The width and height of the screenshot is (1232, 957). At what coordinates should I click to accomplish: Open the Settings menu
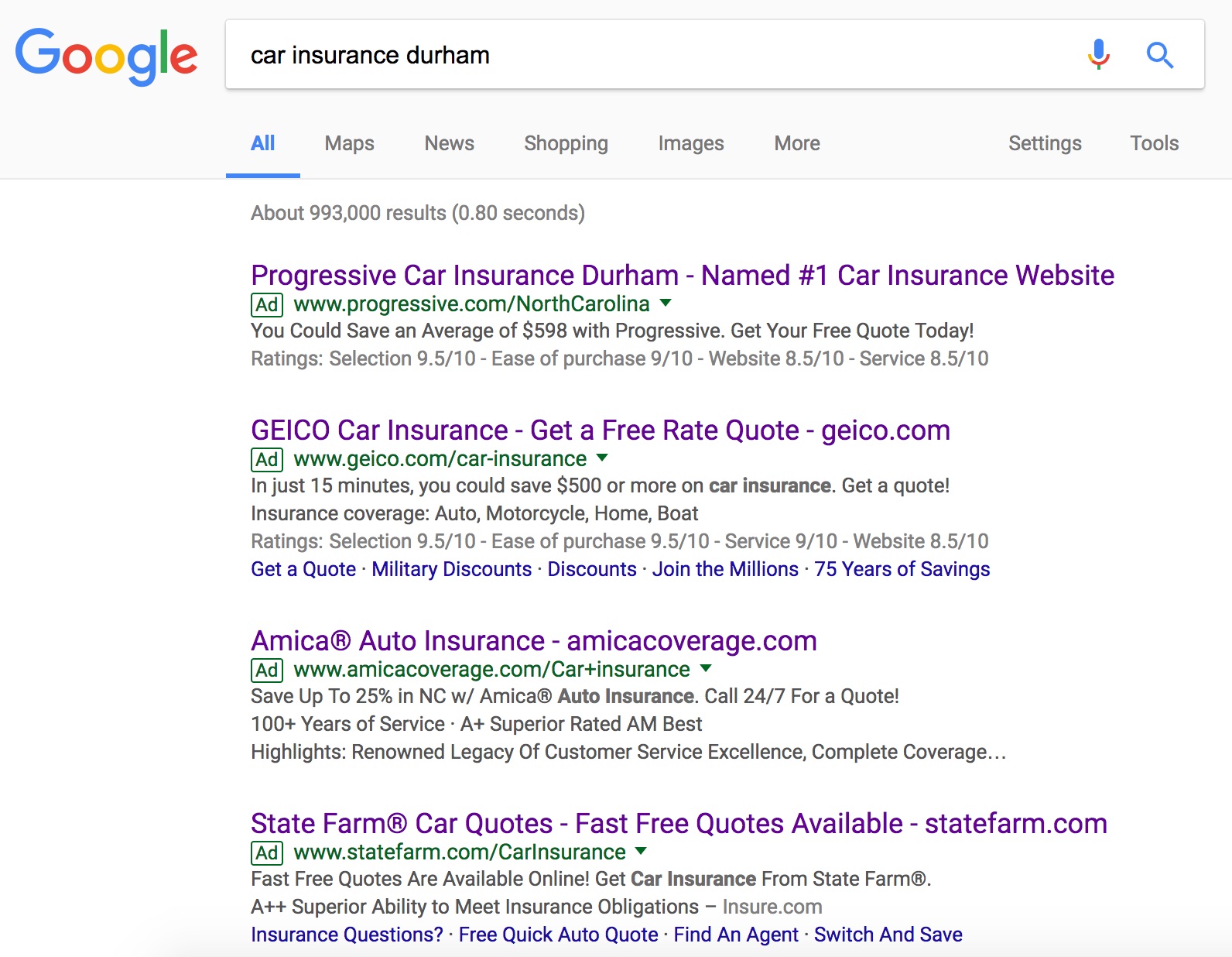click(1045, 143)
